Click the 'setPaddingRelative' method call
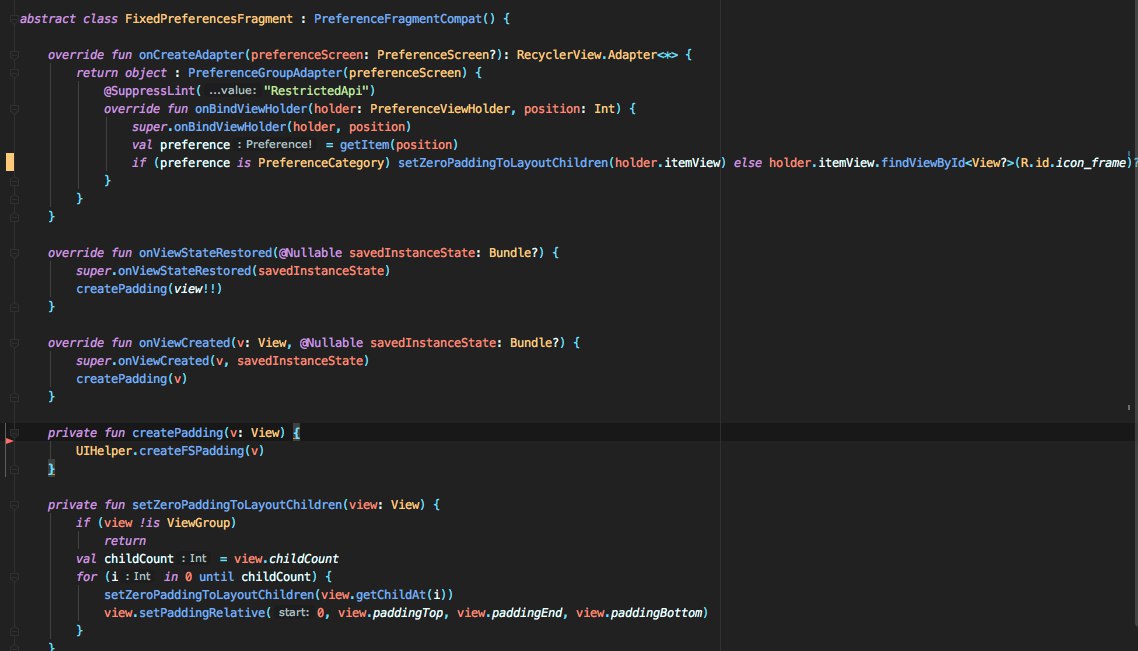 coord(202,613)
